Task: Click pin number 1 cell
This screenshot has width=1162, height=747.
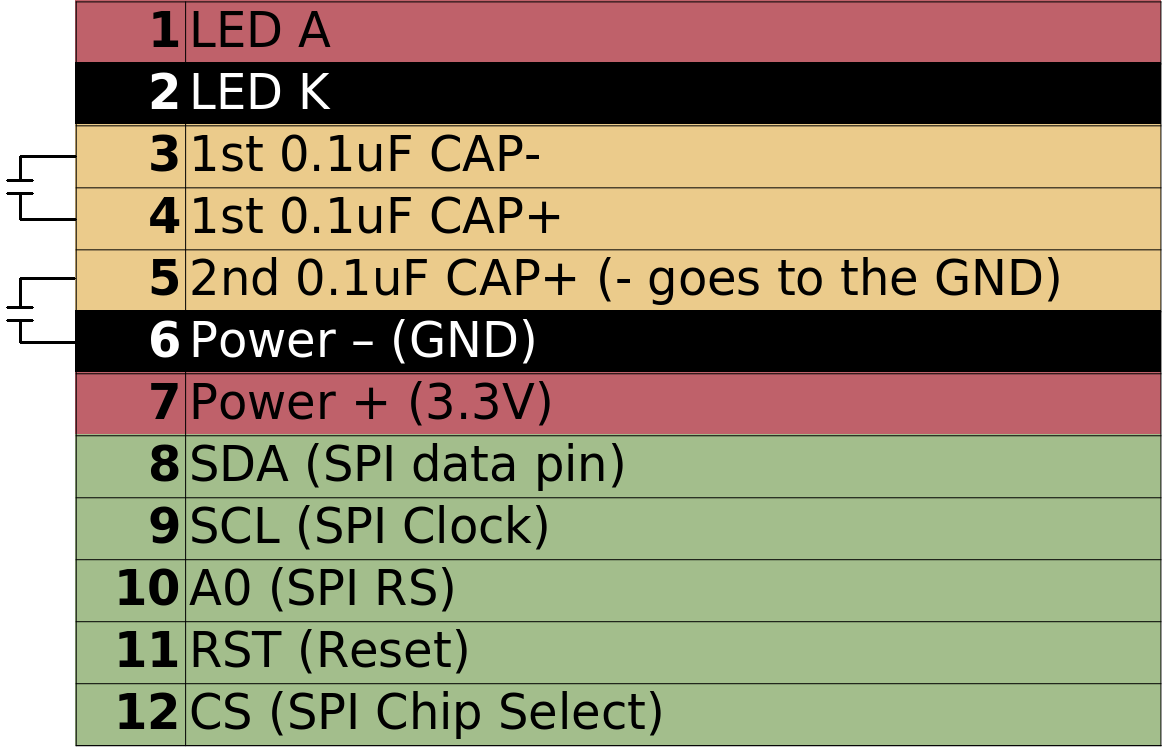Action: [163, 32]
